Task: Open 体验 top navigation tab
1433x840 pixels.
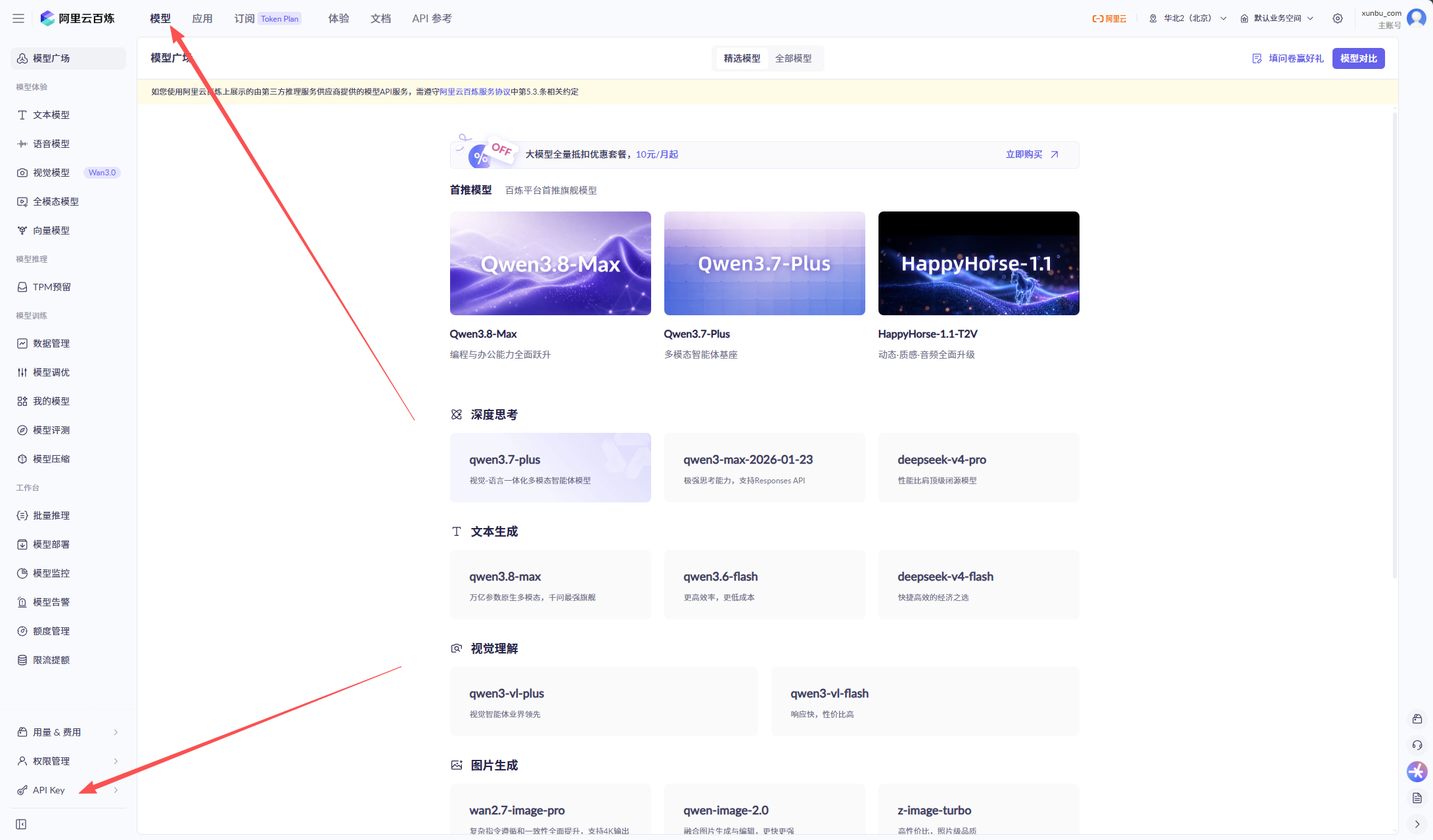Action: pyautogui.click(x=339, y=18)
